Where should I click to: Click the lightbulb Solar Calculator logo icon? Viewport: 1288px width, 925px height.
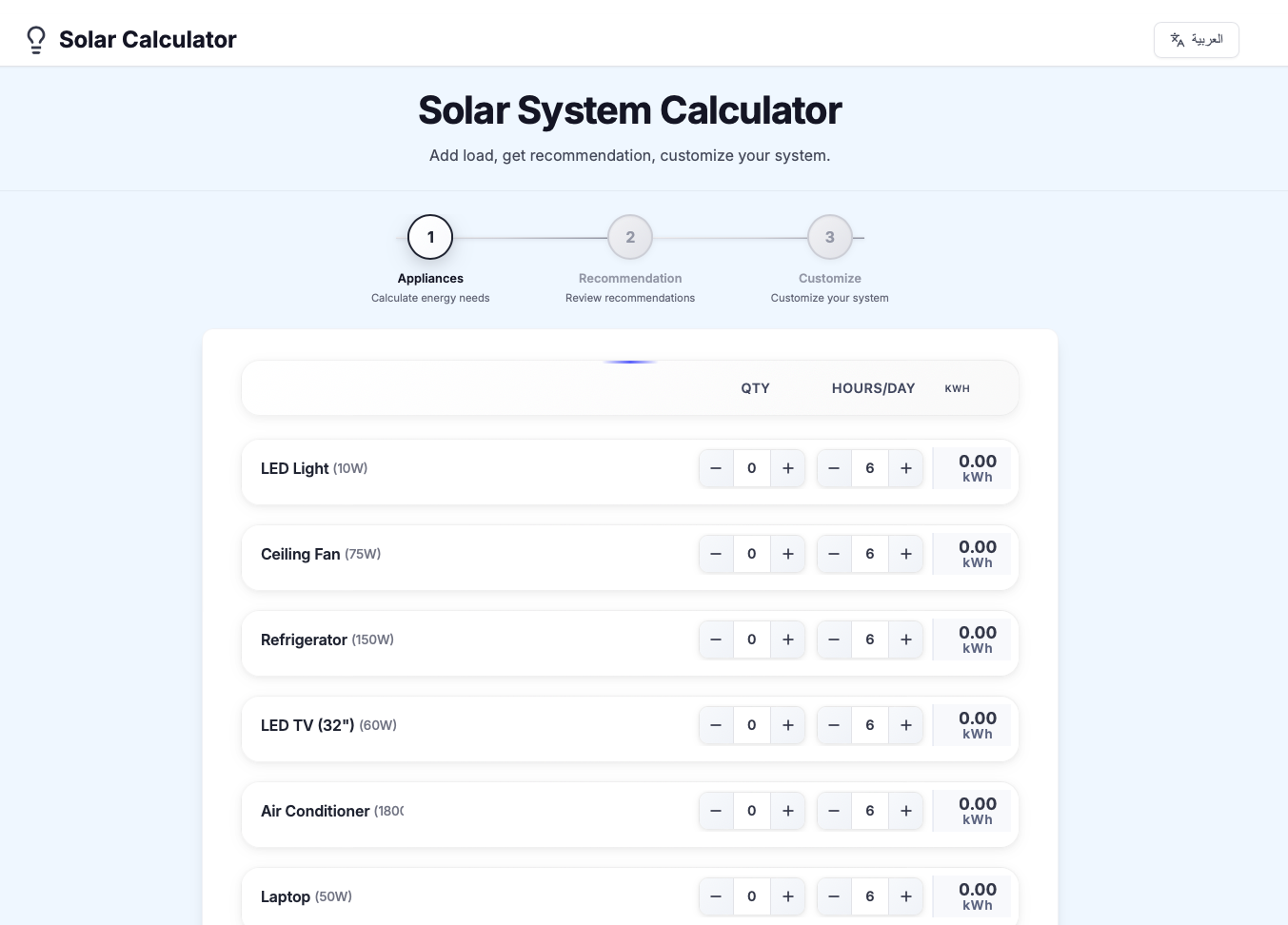click(x=36, y=39)
